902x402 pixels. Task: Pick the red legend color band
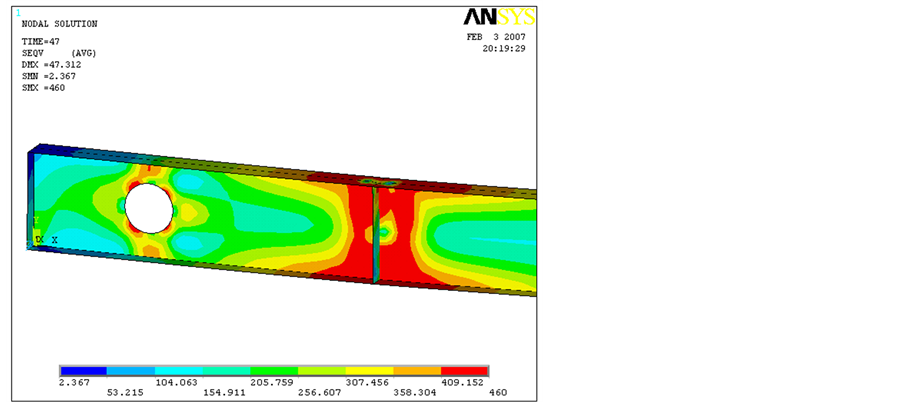[x=463, y=371]
